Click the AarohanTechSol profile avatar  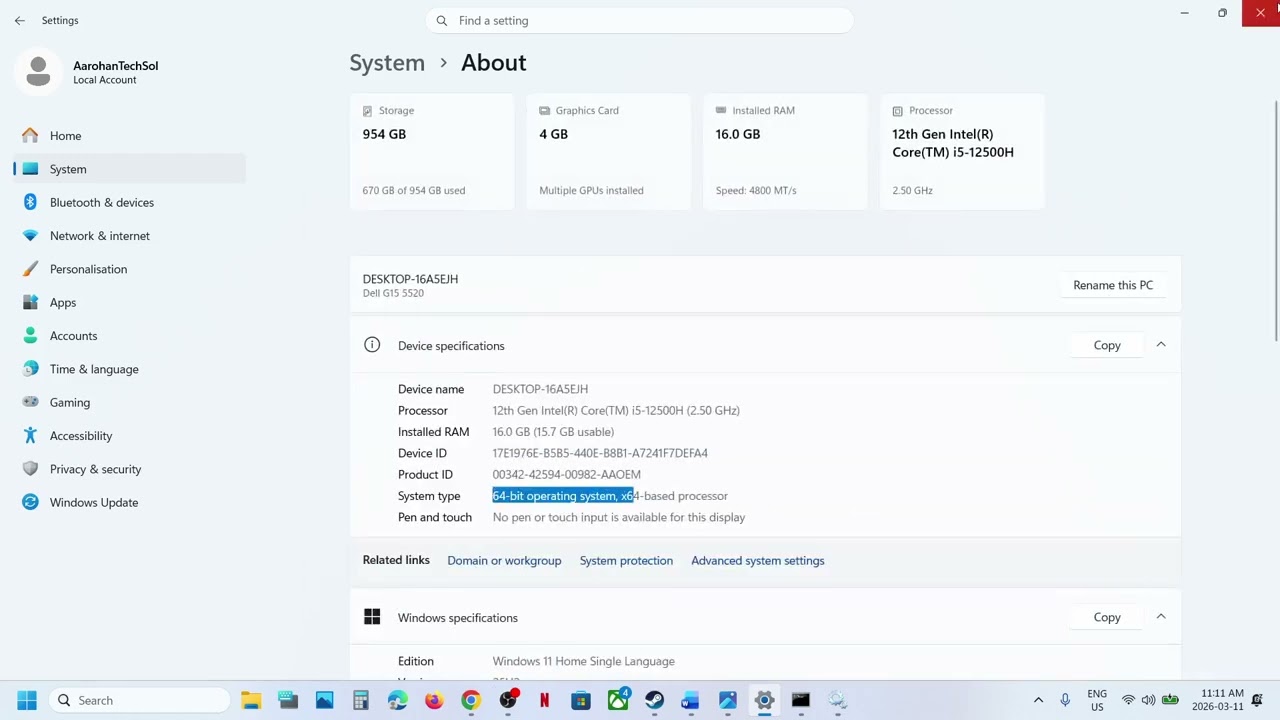pos(38,72)
